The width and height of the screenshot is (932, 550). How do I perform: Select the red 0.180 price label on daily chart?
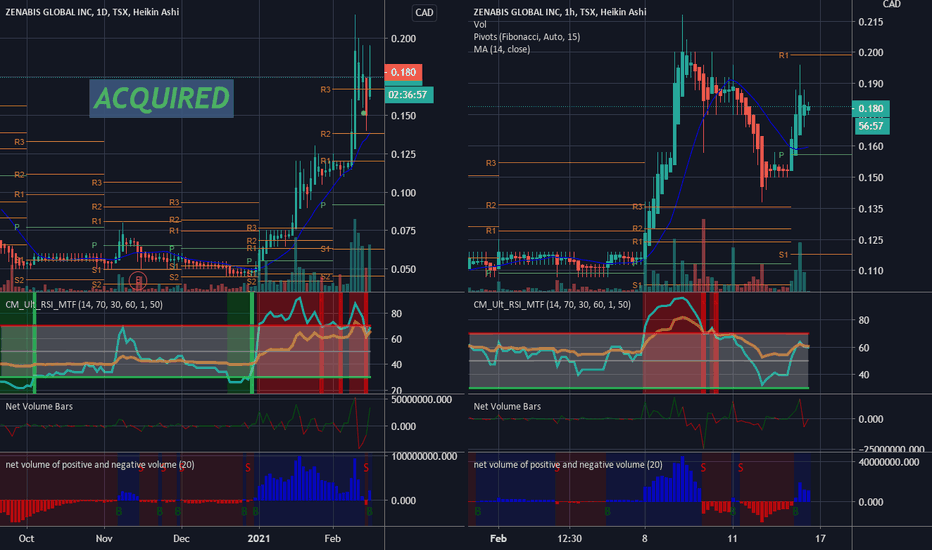pyautogui.click(x=404, y=72)
